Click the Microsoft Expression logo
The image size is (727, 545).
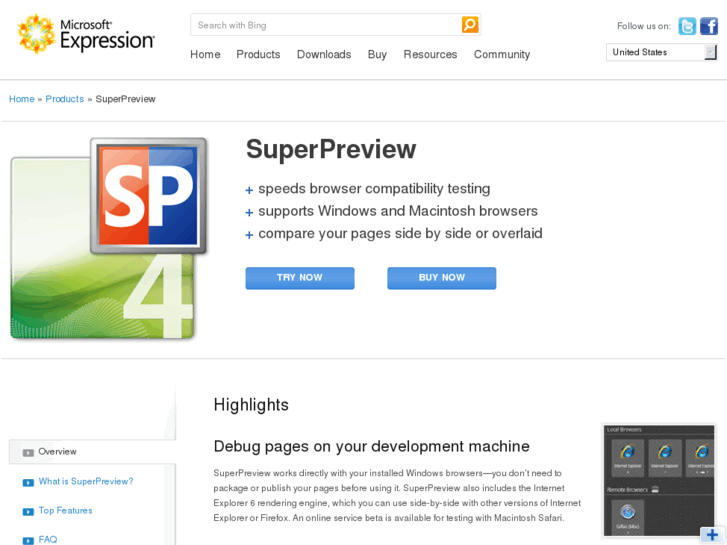(x=86, y=34)
